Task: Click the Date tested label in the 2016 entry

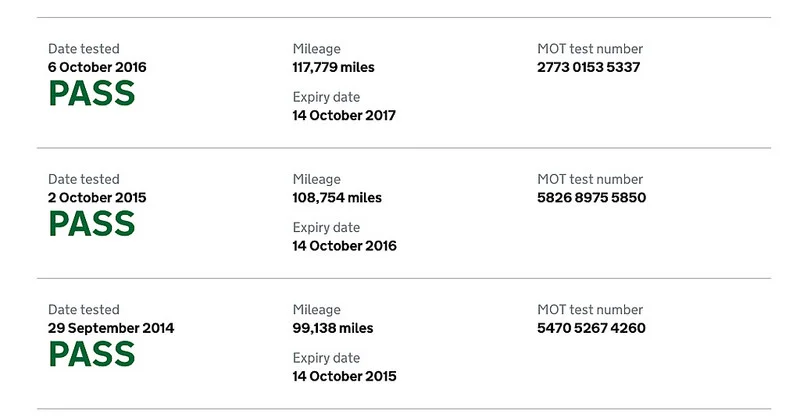Action: [x=84, y=49]
